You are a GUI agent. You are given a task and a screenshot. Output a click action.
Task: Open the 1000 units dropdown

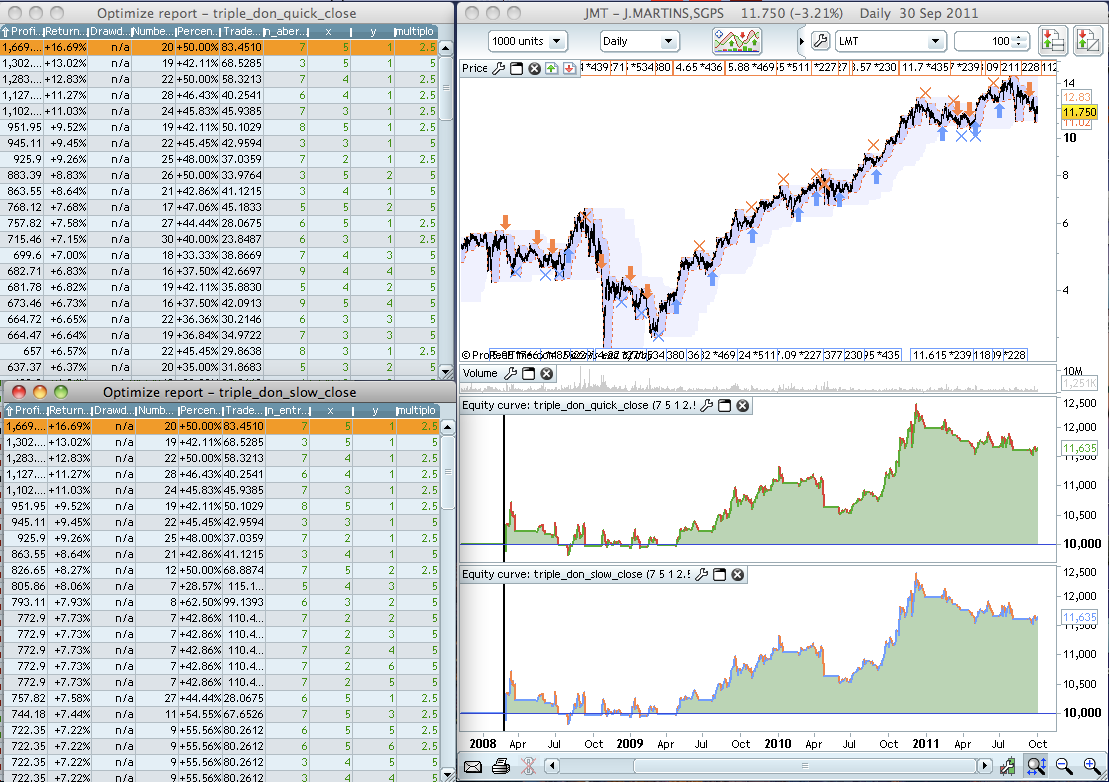click(x=527, y=41)
